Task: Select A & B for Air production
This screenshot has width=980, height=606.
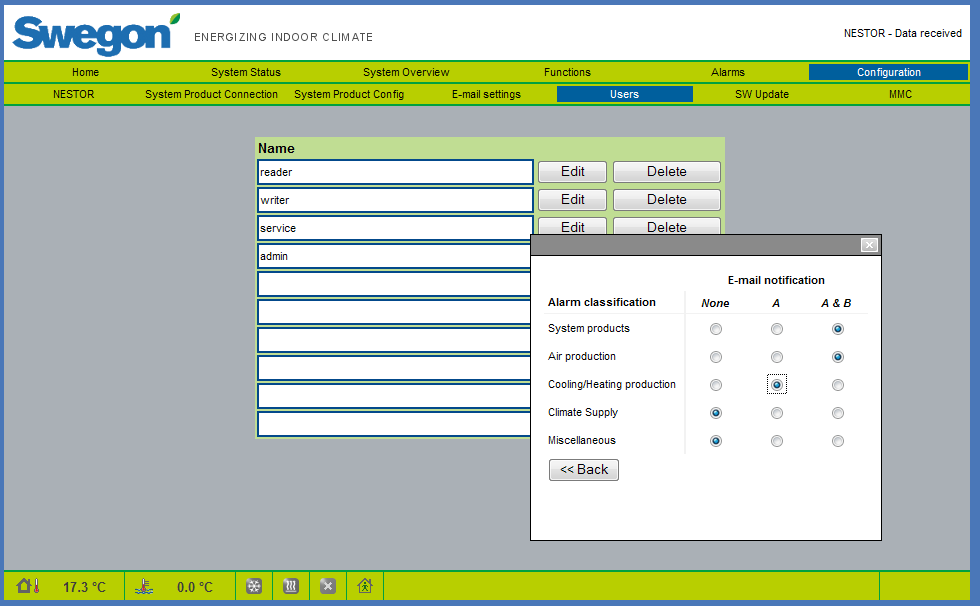Action: coord(838,357)
